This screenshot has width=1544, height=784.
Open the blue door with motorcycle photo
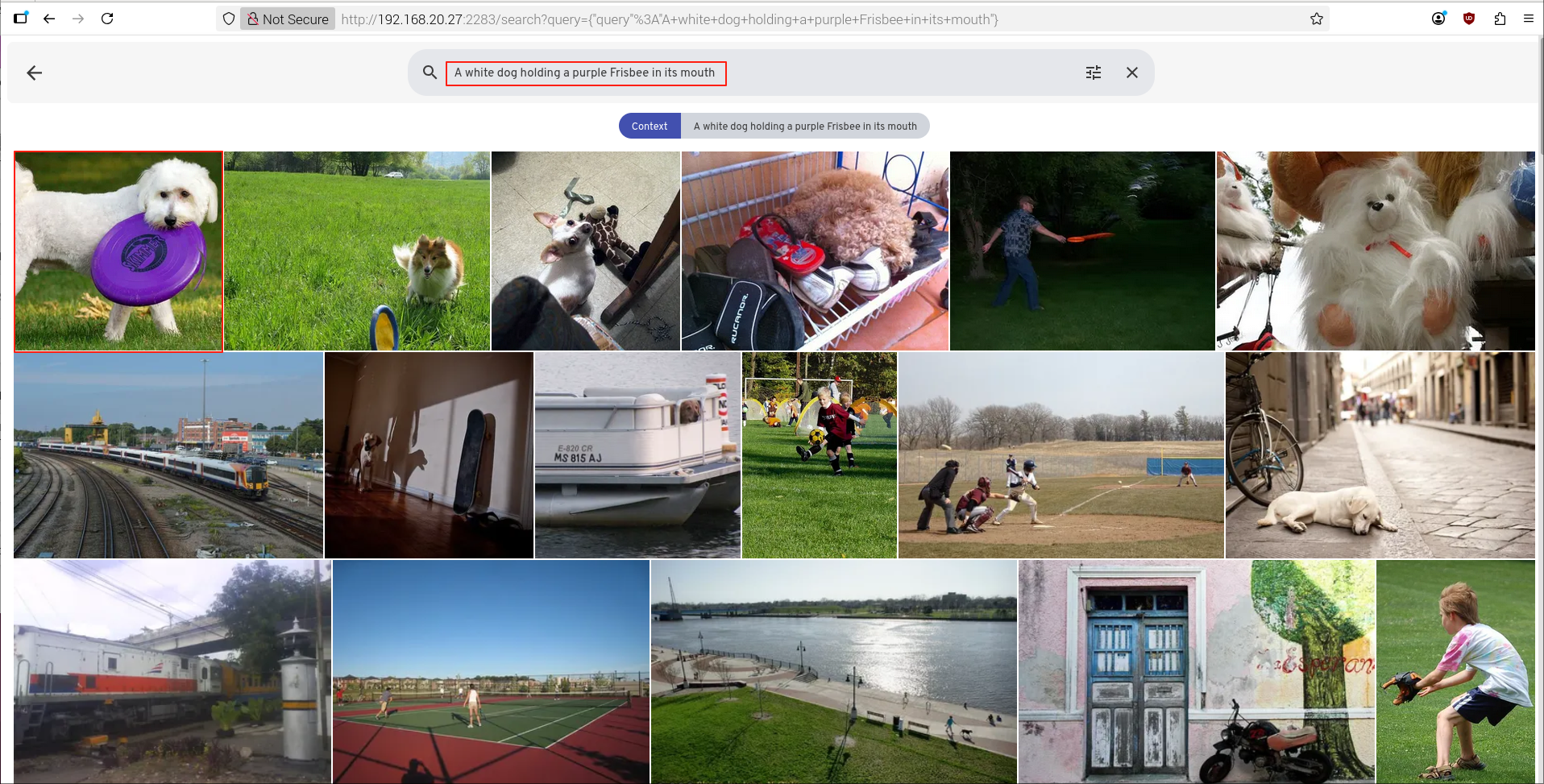click(1196, 671)
